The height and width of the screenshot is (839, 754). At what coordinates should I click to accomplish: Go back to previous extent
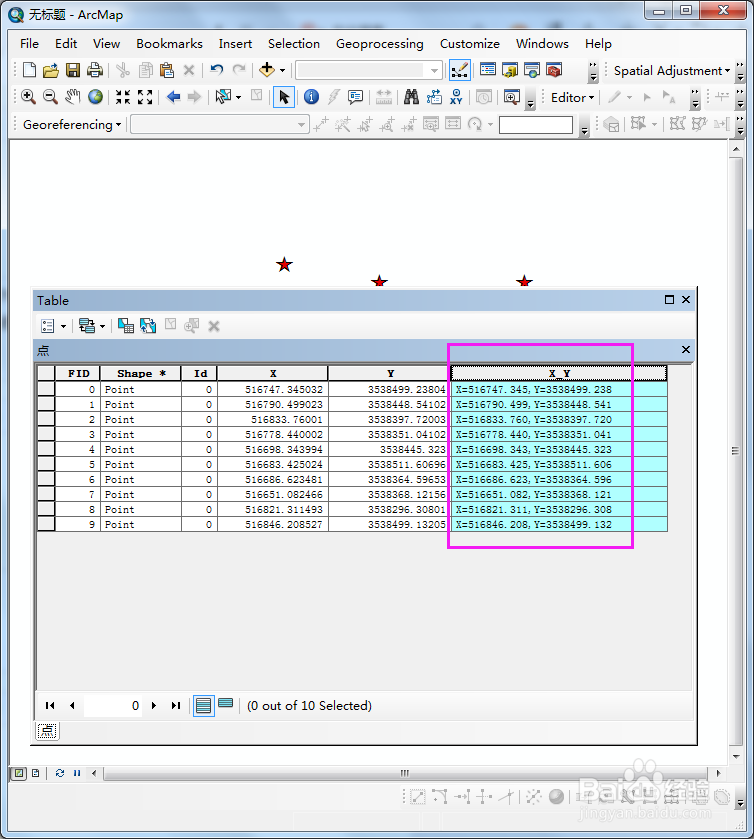pyautogui.click(x=173, y=97)
